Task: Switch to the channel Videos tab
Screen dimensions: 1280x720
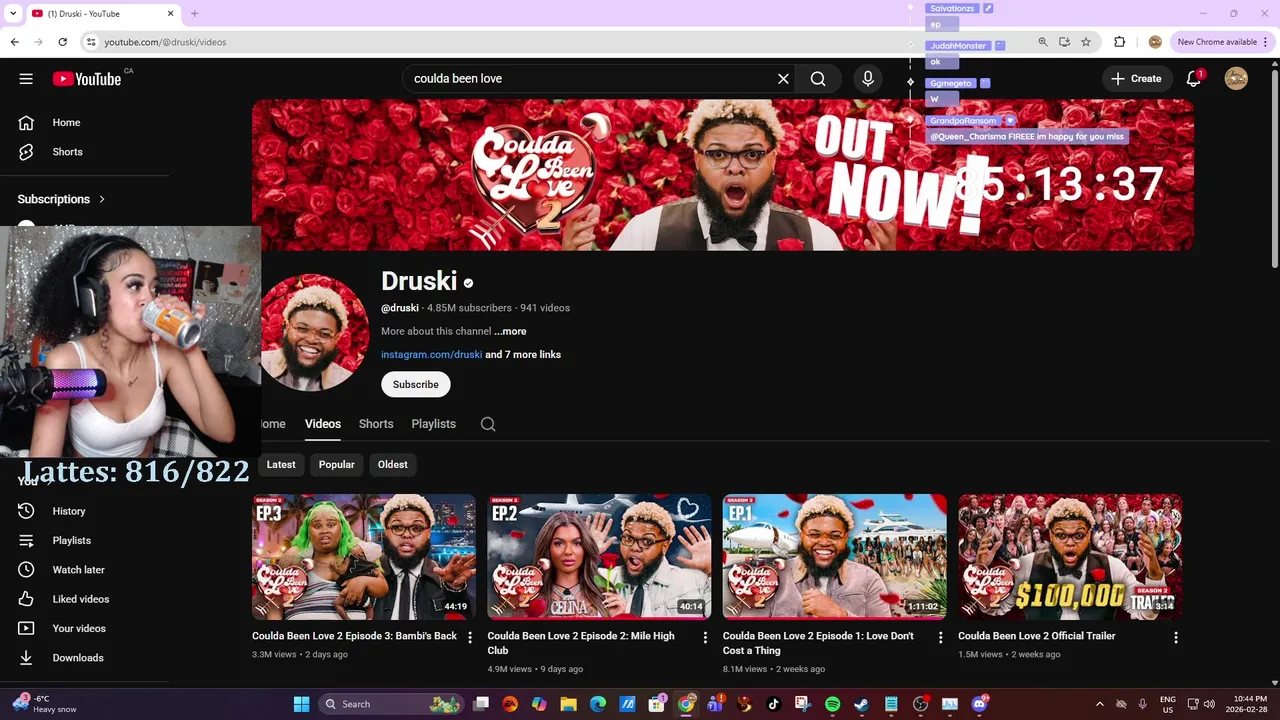Action: [x=323, y=424]
